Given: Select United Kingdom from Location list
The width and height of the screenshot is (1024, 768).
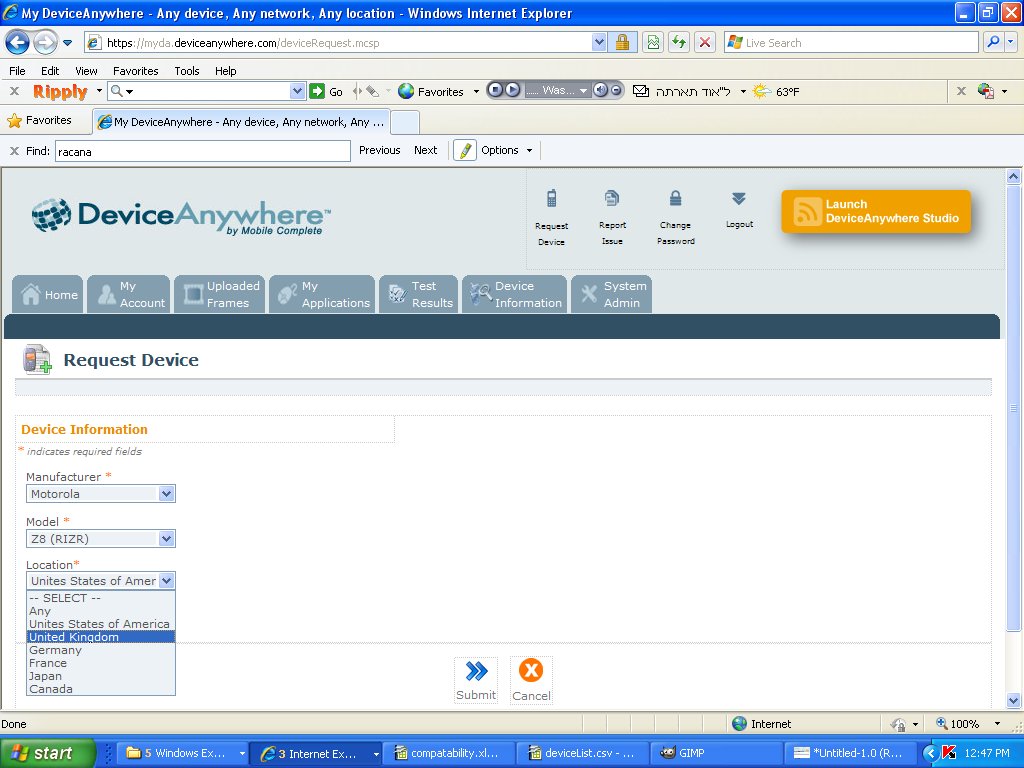Looking at the screenshot, I should point(101,637).
